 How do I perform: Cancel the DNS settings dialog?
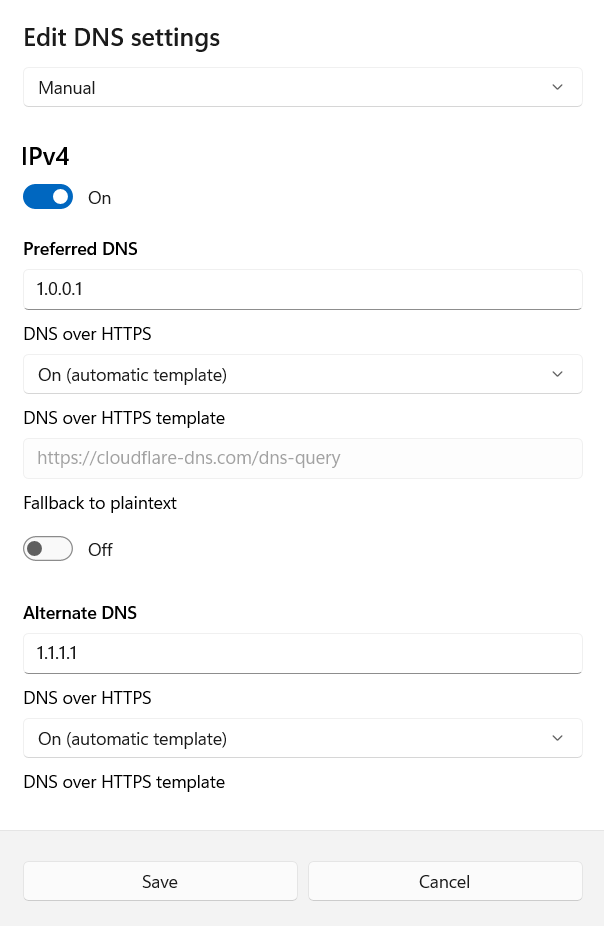(x=445, y=881)
